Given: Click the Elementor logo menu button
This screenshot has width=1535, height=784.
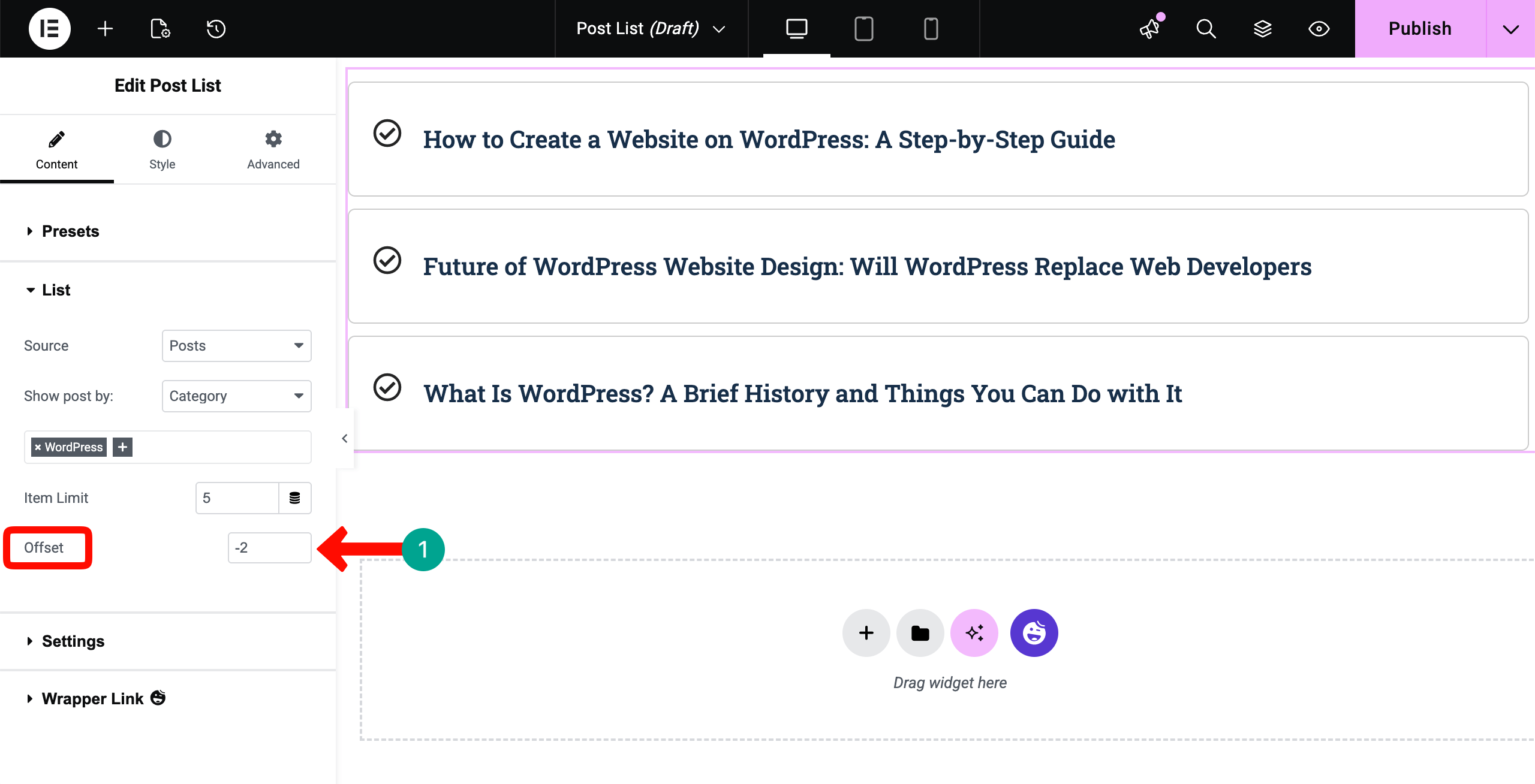Looking at the screenshot, I should tap(49, 29).
